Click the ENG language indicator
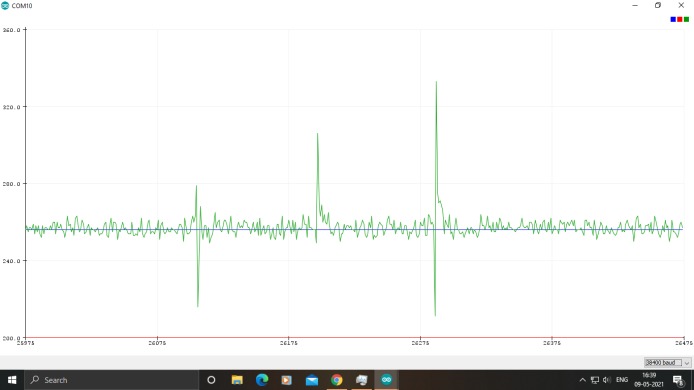 click(x=622, y=380)
